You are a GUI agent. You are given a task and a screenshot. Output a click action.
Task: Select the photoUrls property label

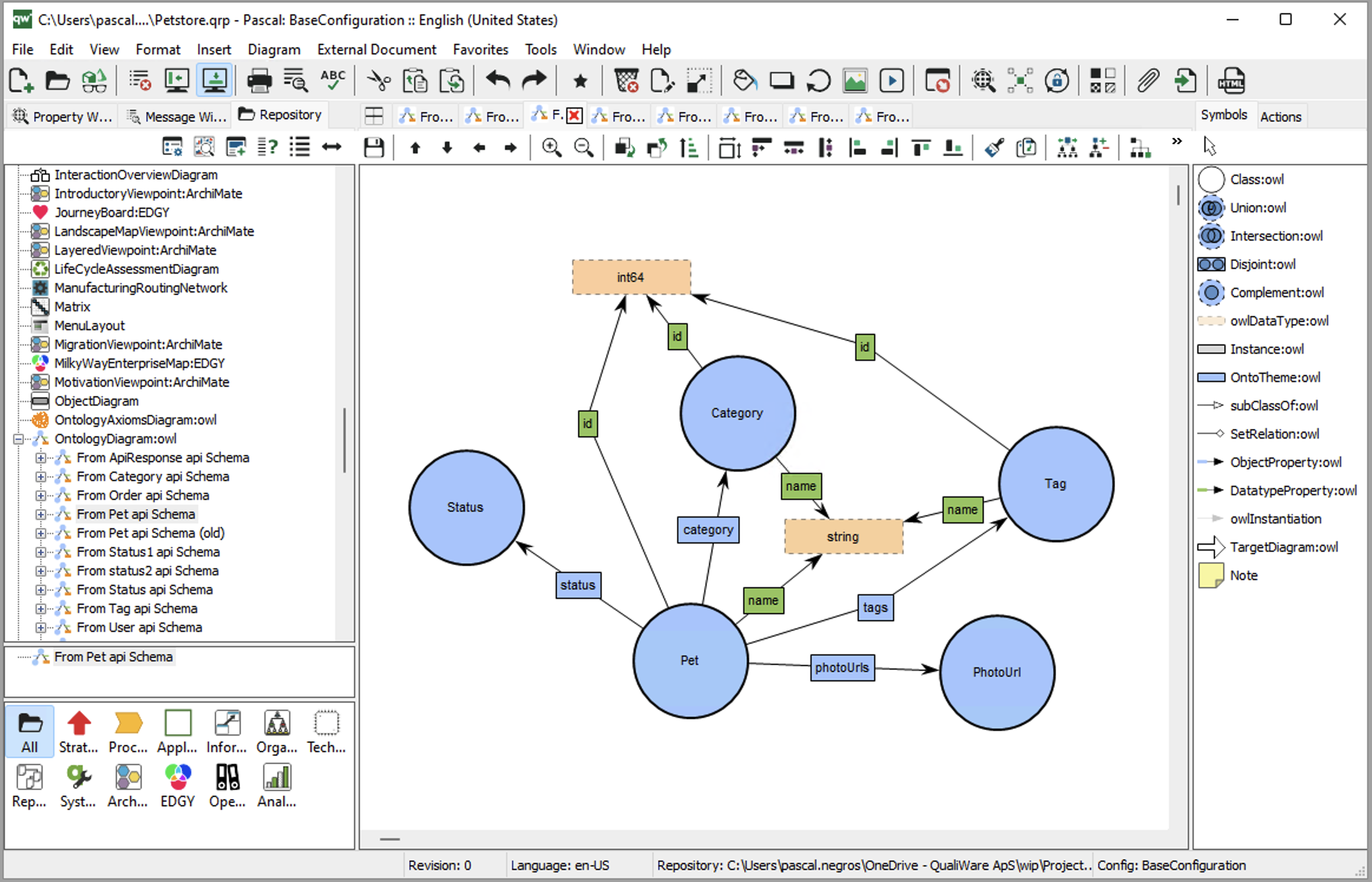pyautogui.click(x=842, y=667)
